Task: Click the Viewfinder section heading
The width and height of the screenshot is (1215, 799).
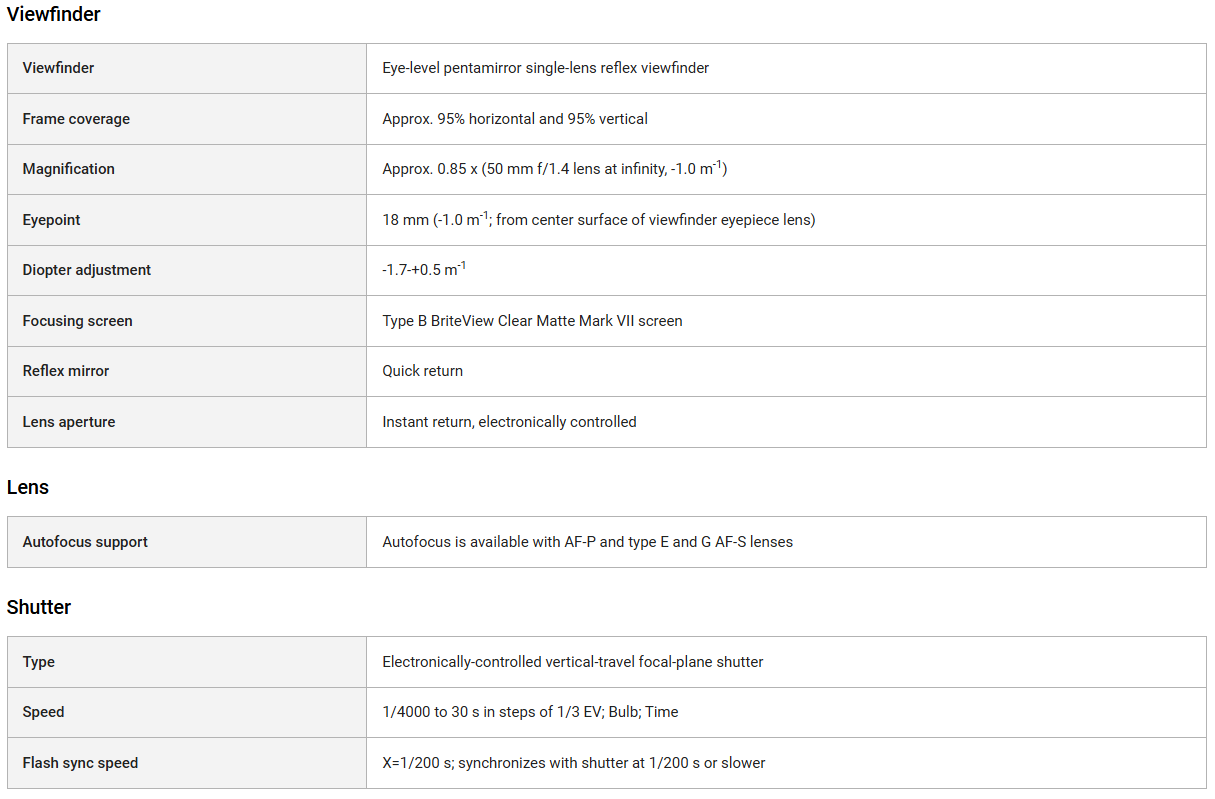Action: pos(54,15)
